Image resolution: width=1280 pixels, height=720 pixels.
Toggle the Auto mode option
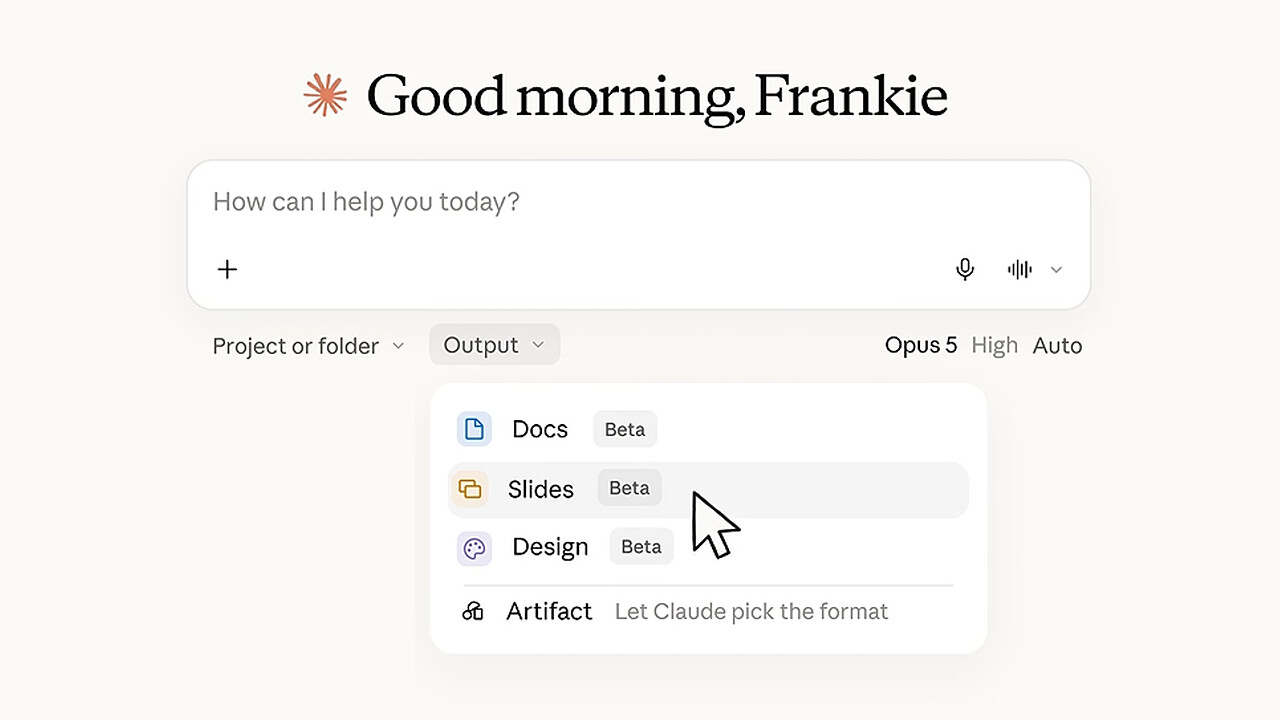1057,346
